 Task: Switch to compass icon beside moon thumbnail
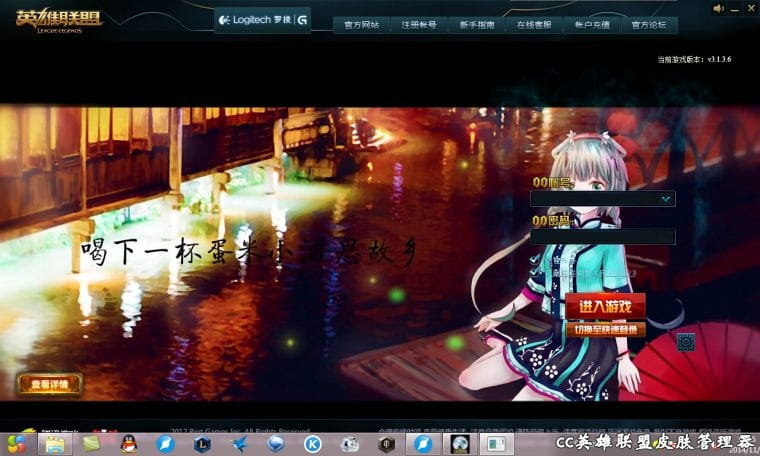(x=423, y=444)
